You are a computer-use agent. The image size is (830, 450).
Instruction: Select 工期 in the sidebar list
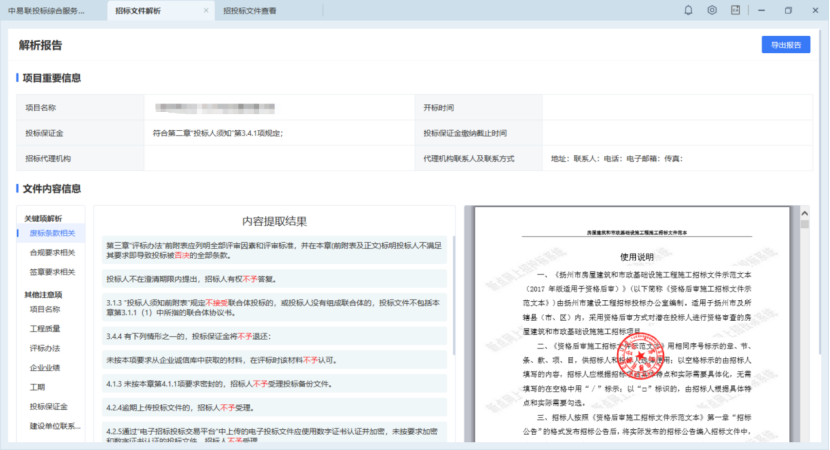38,387
